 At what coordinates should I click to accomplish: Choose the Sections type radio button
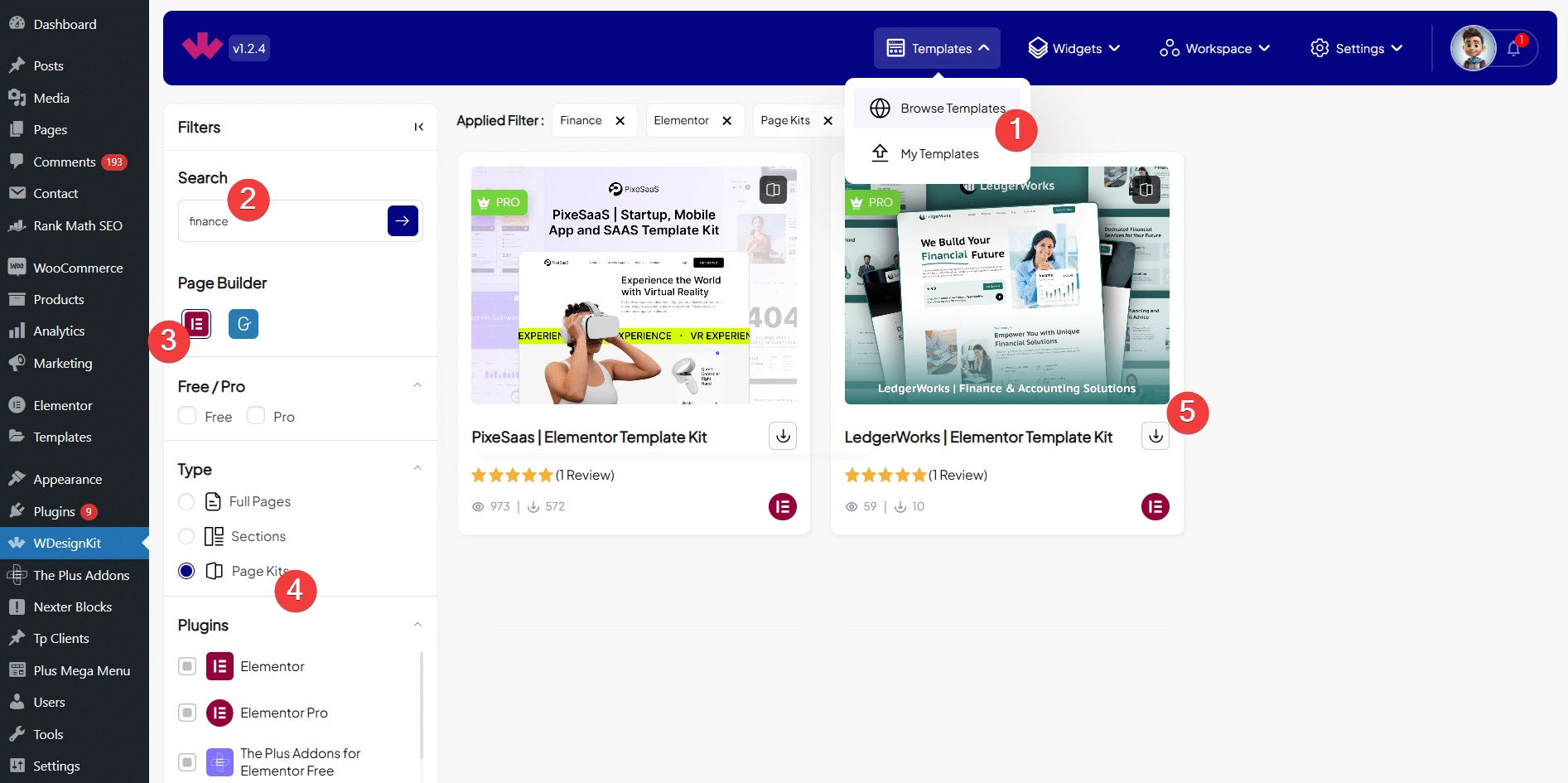click(x=186, y=537)
